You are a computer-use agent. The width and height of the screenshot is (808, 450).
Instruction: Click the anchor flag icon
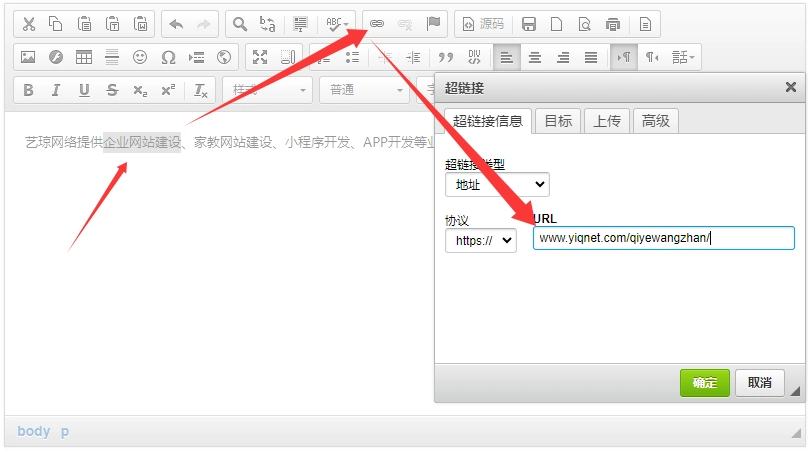coord(433,23)
